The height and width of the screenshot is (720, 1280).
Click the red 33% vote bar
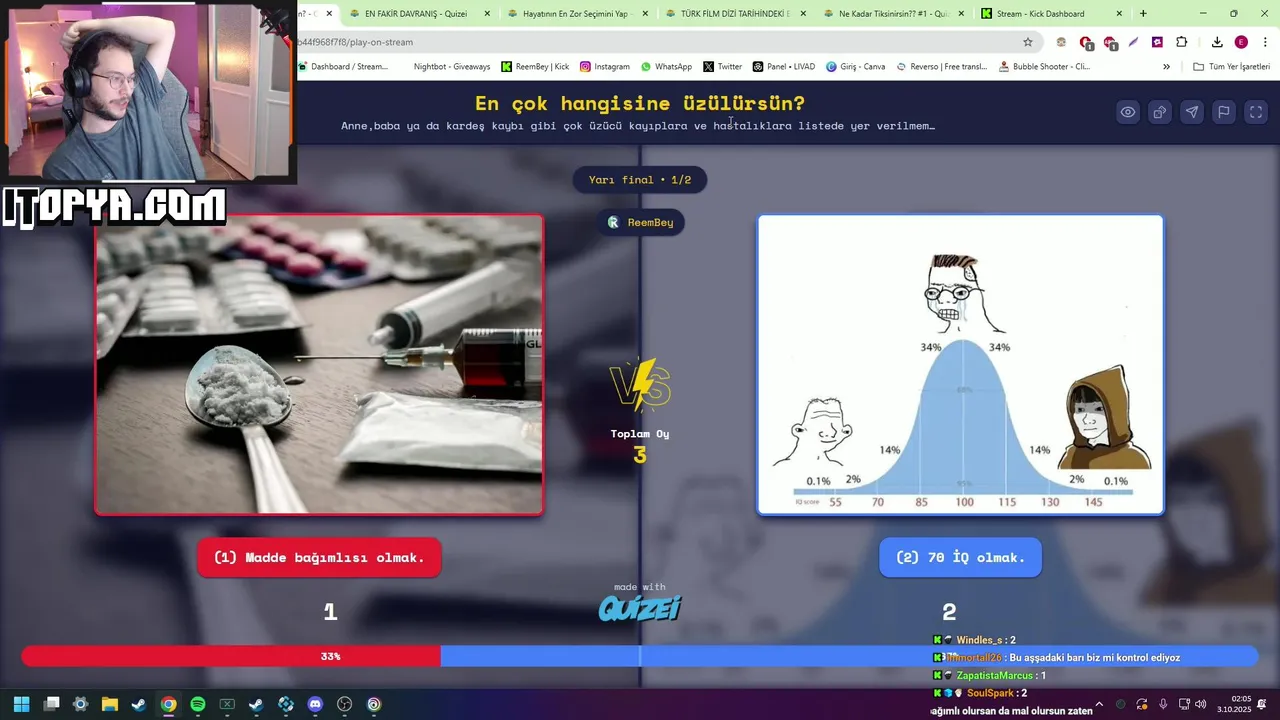231,656
